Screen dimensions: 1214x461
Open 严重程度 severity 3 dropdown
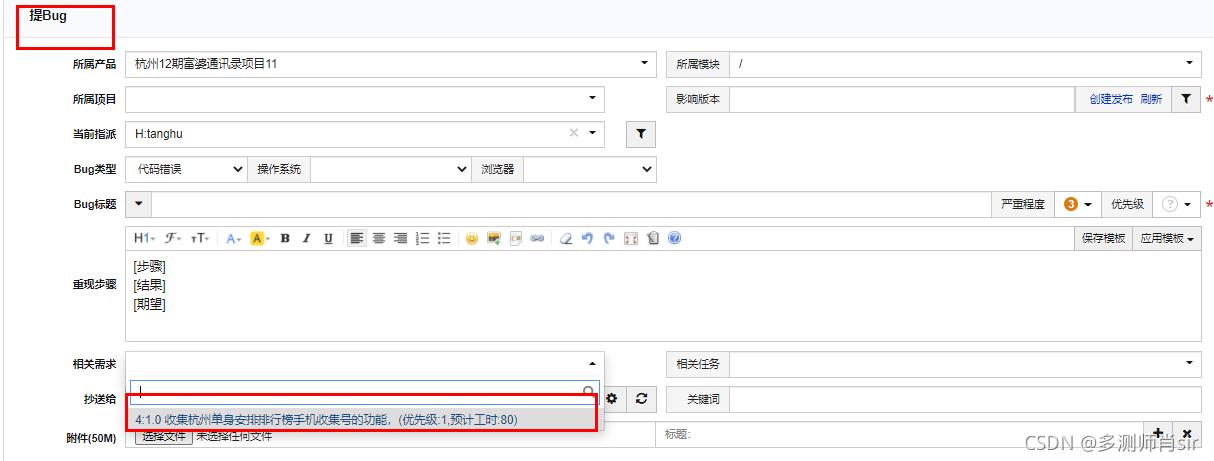(1078, 204)
